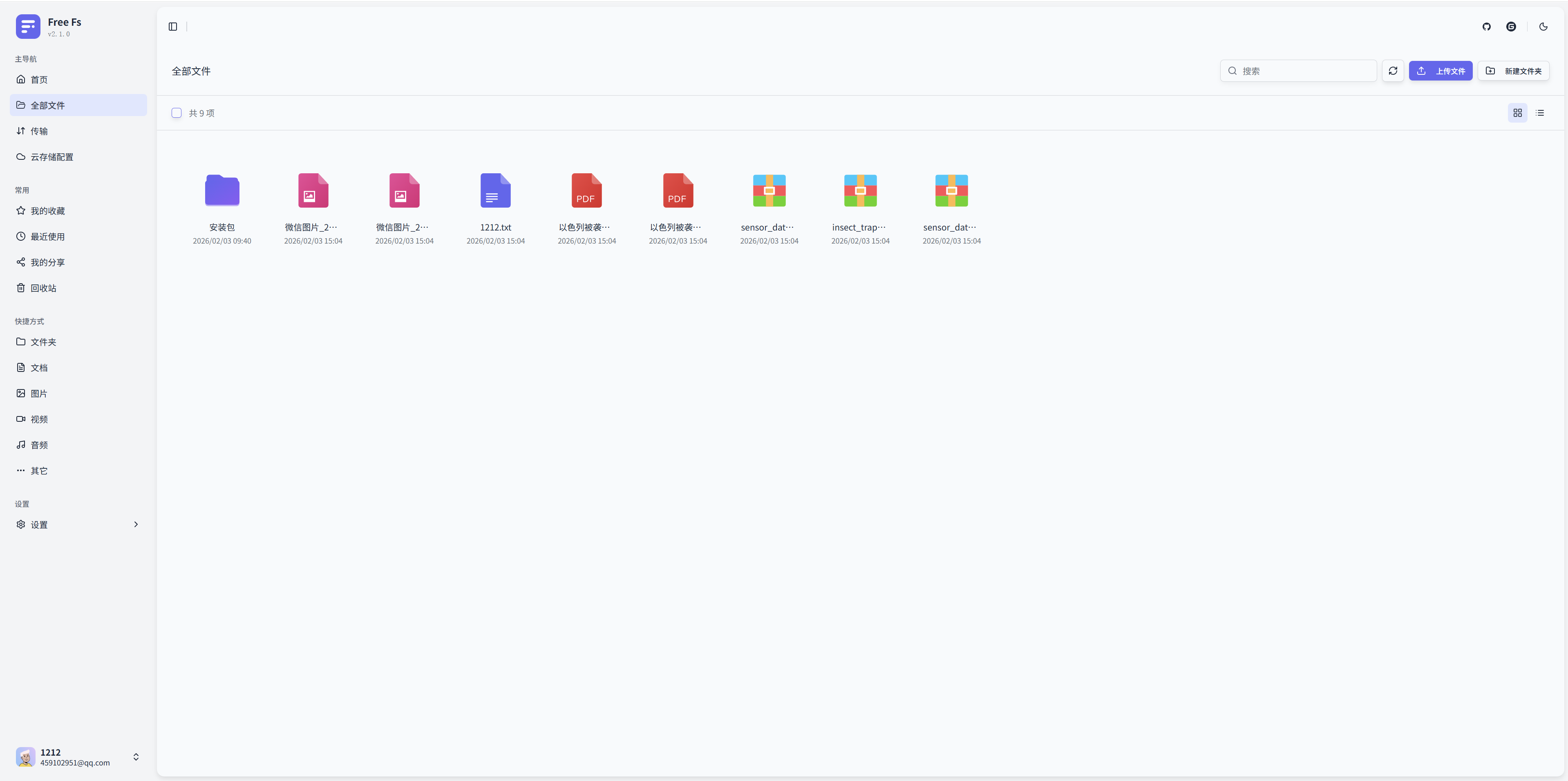Switch to grid view layout
This screenshot has height=781, width=1568.
1517,113
